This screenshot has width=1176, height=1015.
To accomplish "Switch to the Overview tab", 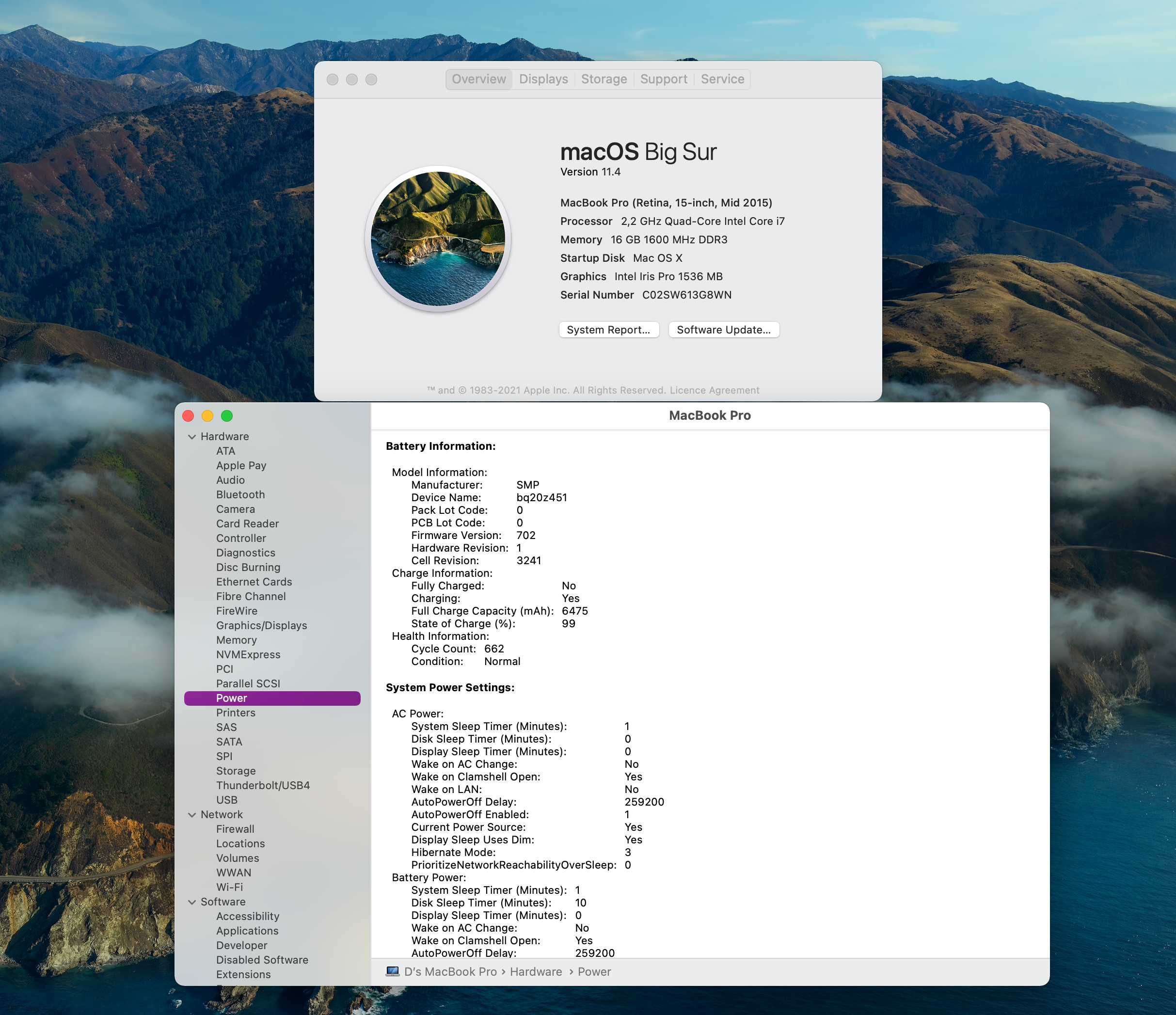I will coord(479,79).
